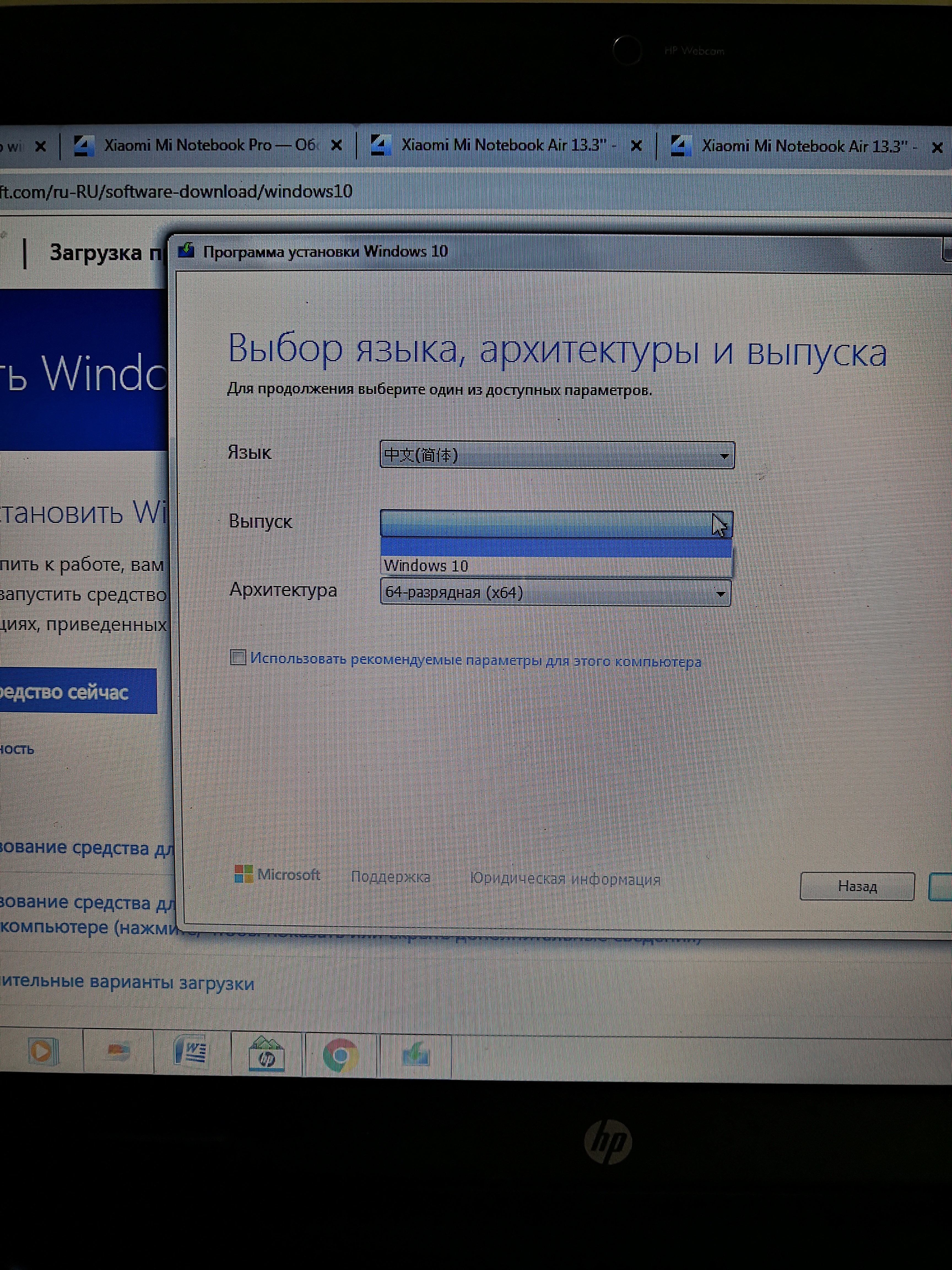Image resolution: width=952 pixels, height=1270 pixels.
Task: Open Google Chrome from the taskbar
Action: 340,1055
